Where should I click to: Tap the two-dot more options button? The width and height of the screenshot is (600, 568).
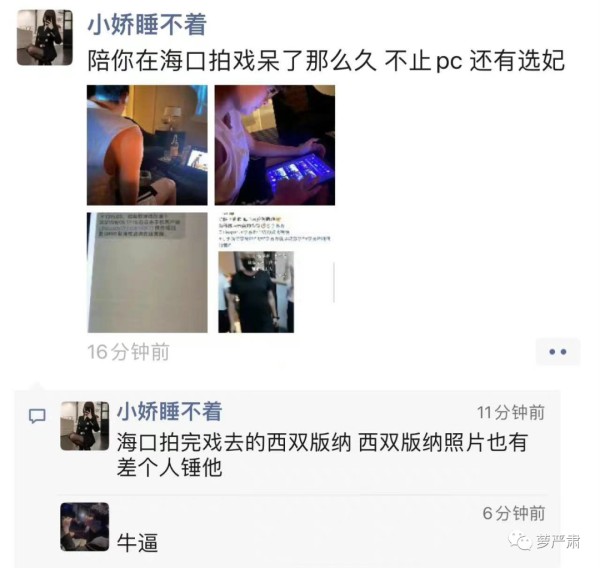pos(558,352)
